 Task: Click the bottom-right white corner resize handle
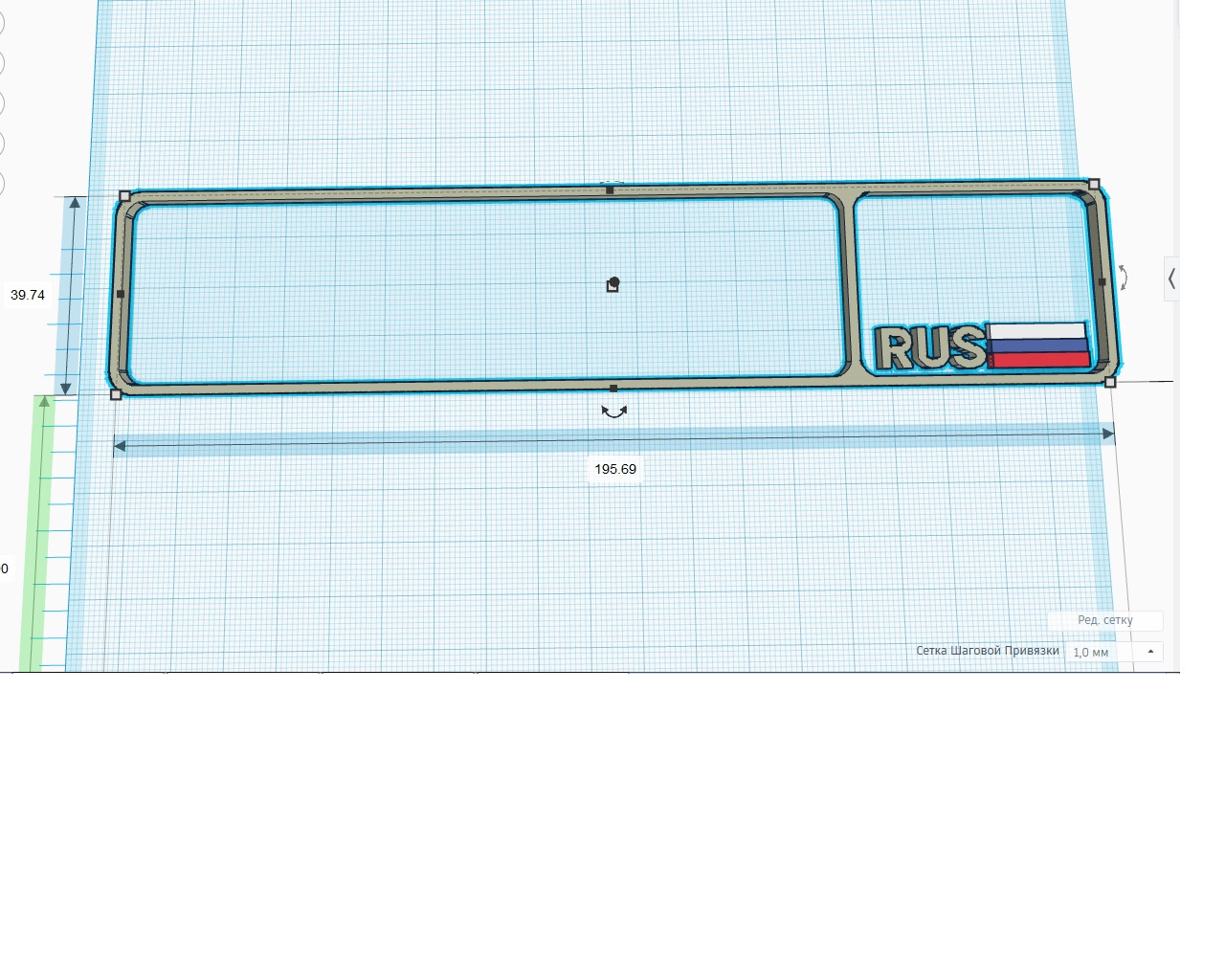click(x=1110, y=382)
